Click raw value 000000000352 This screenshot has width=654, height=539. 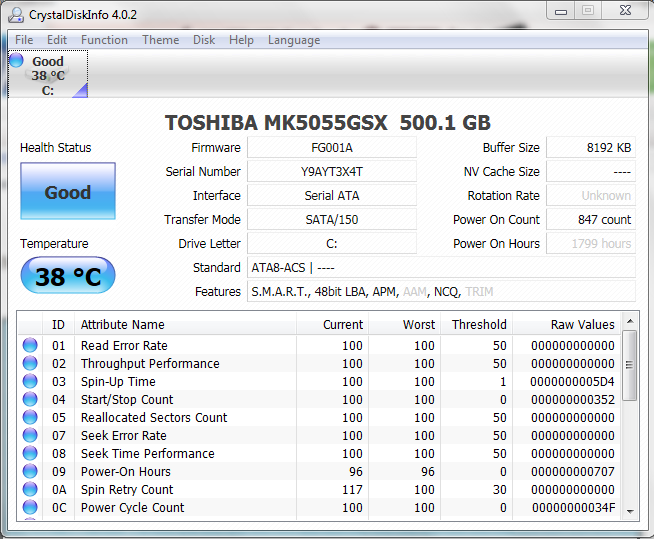572,399
